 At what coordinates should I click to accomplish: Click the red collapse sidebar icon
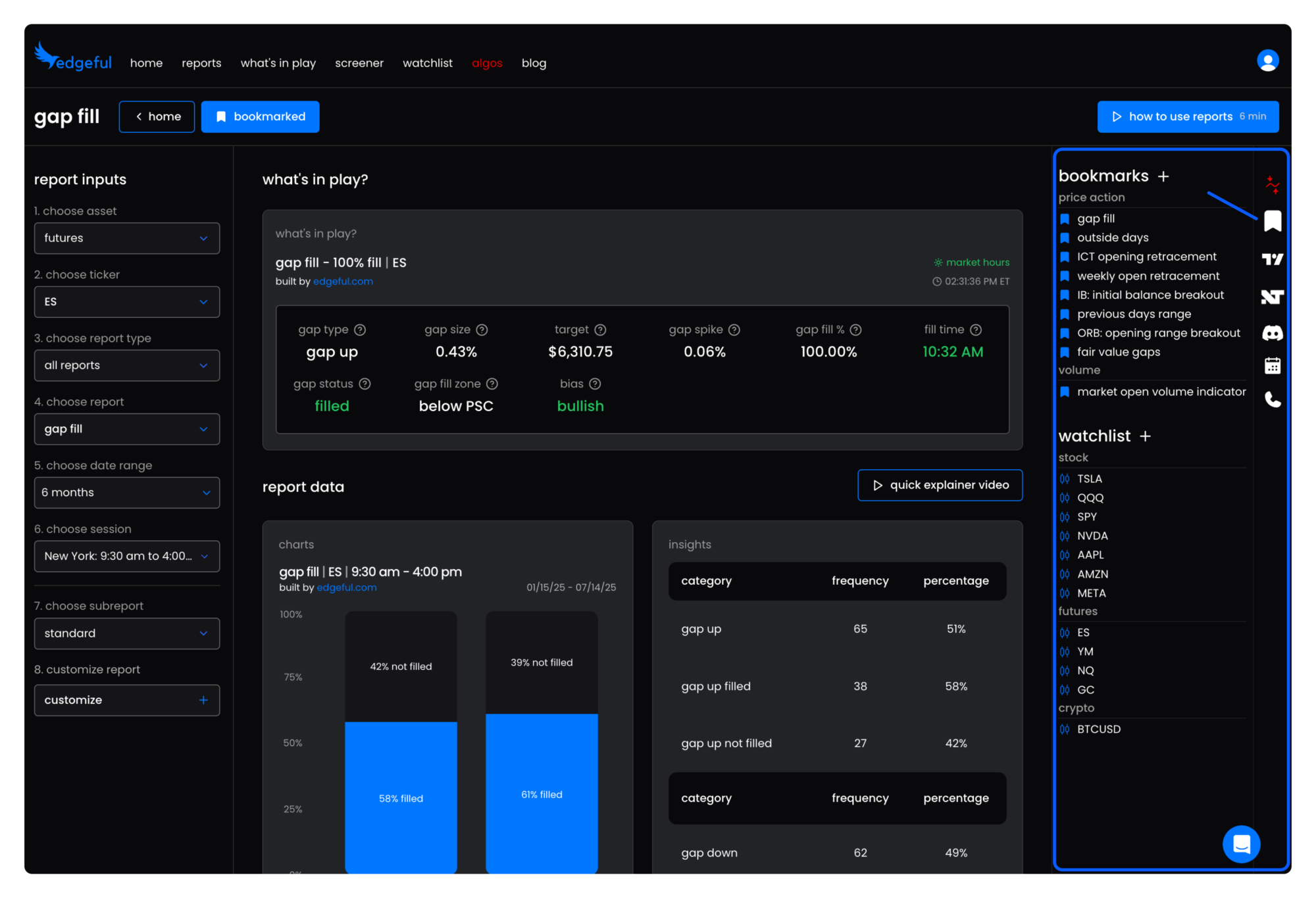point(1272,185)
